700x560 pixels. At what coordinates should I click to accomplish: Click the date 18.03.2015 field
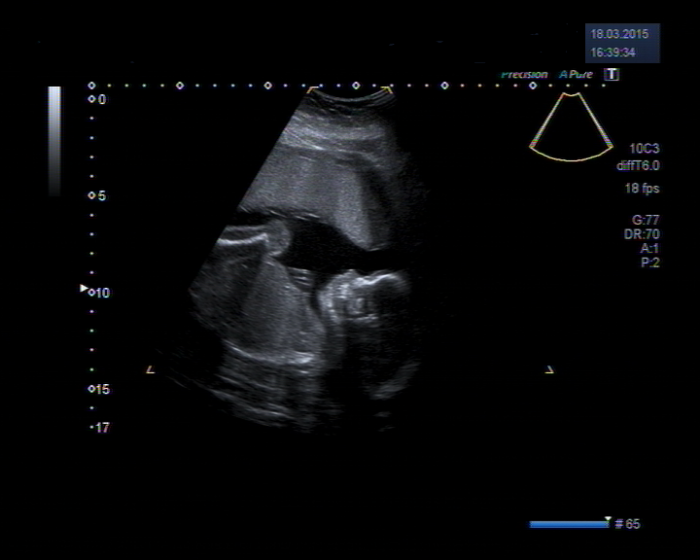point(620,34)
